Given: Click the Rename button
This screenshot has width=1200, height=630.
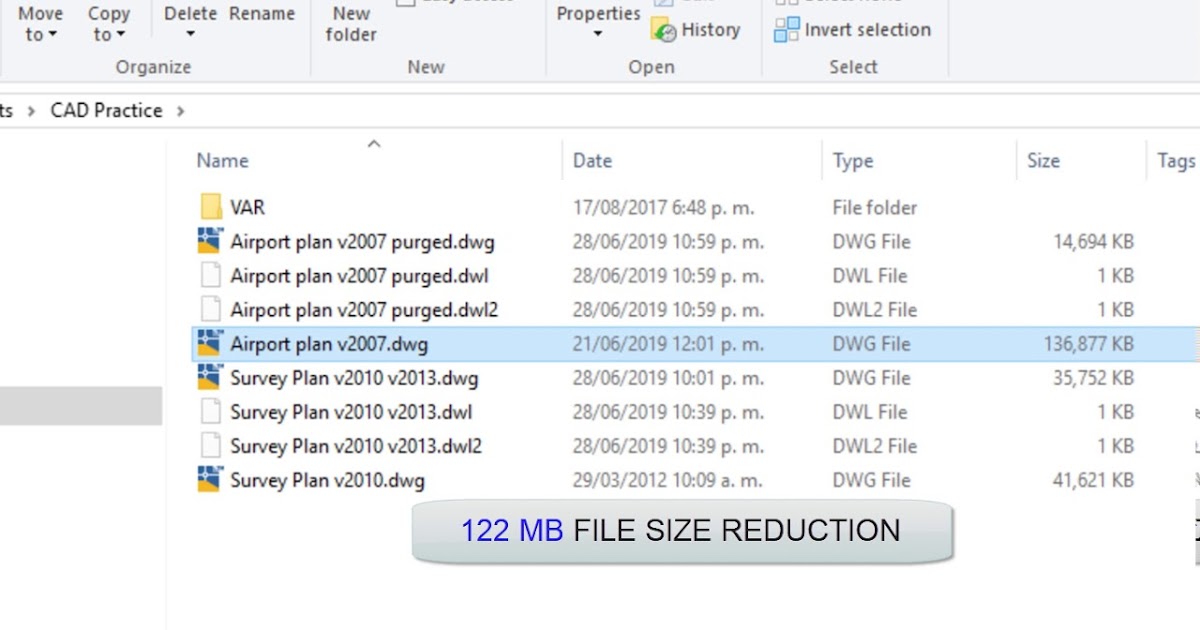Looking at the screenshot, I should point(262,13).
